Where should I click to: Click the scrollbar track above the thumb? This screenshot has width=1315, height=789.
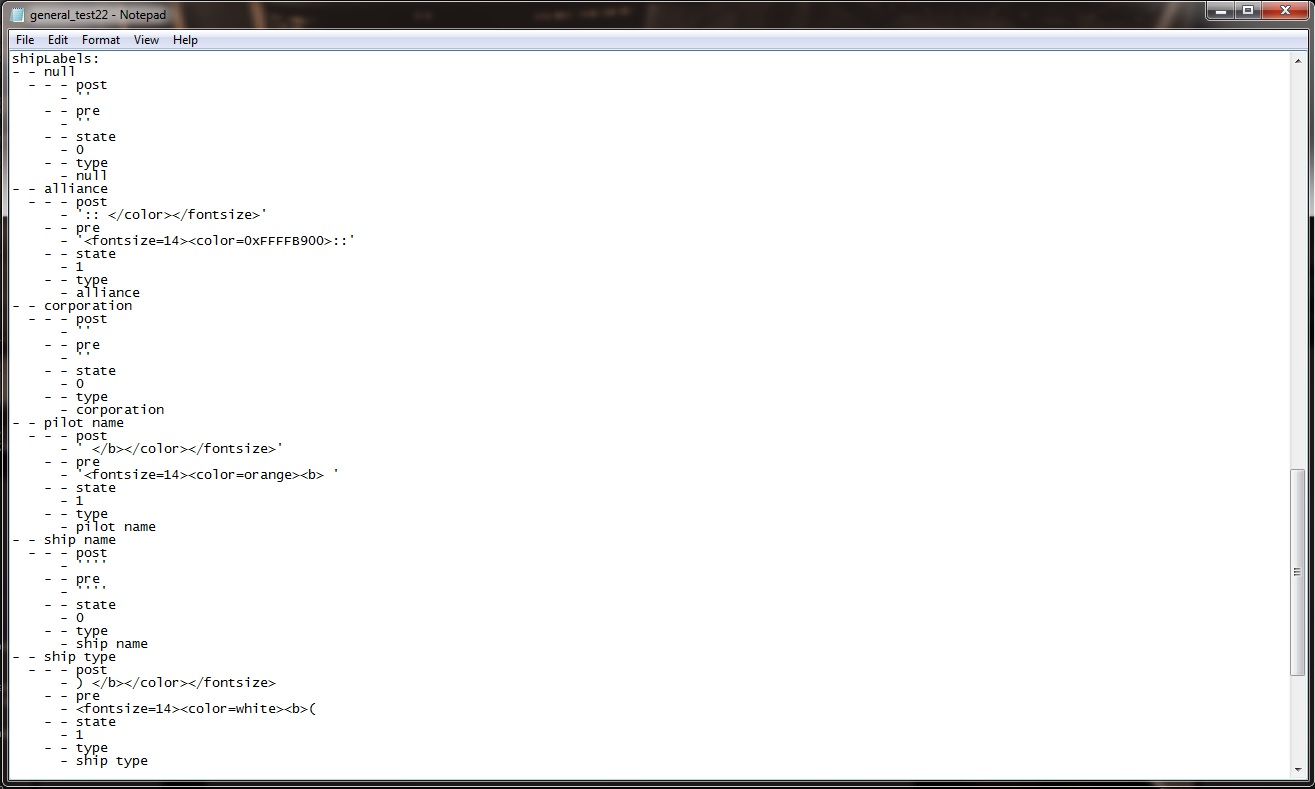pos(1297,268)
